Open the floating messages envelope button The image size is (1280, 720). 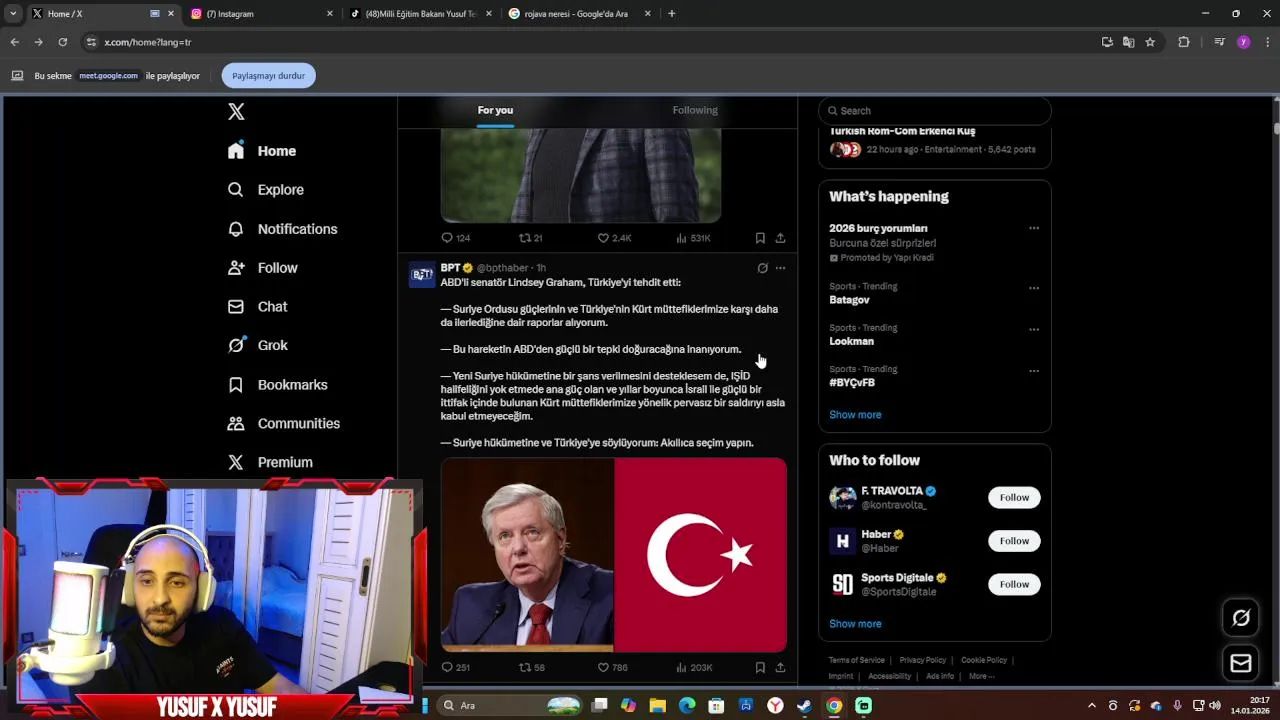pos(1241,663)
